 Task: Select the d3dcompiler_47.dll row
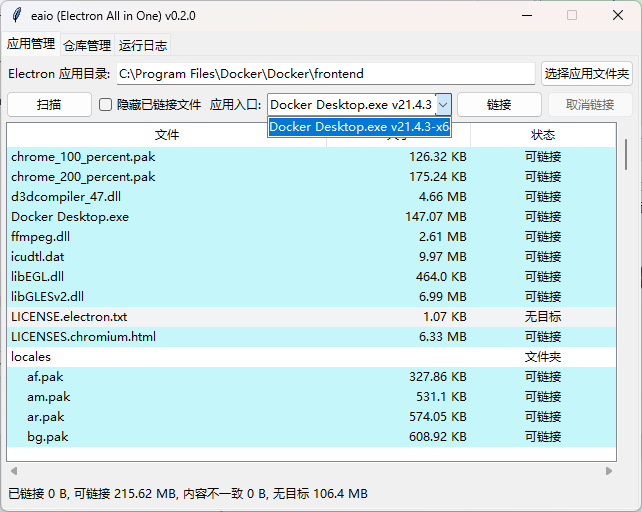[311, 197]
